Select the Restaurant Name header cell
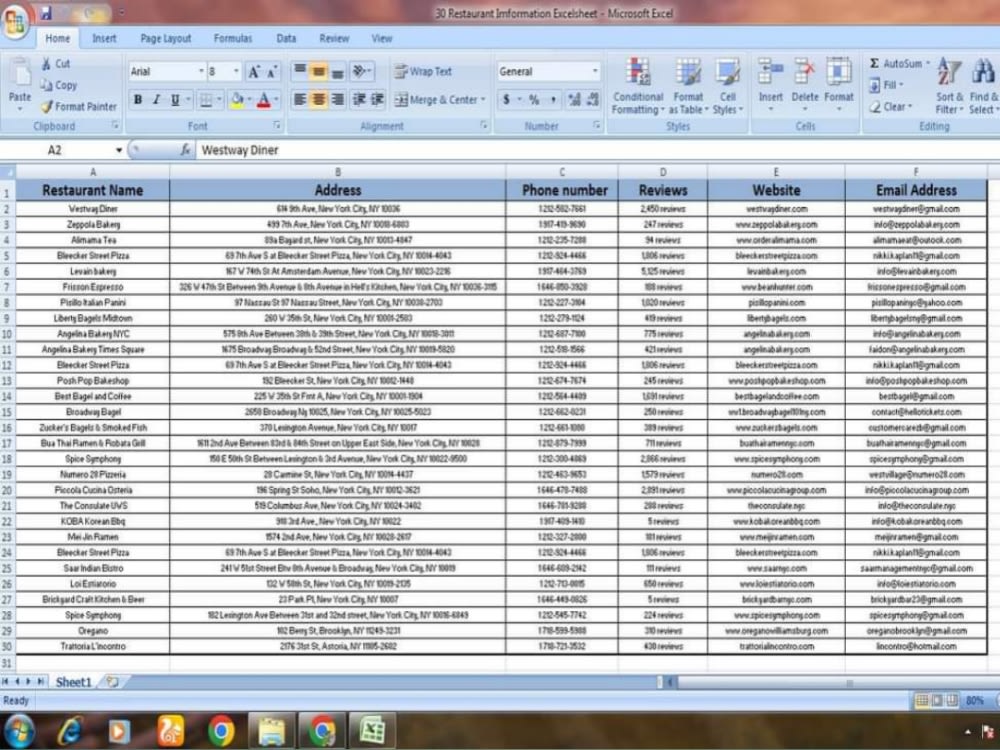 click(x=92, y=190)
